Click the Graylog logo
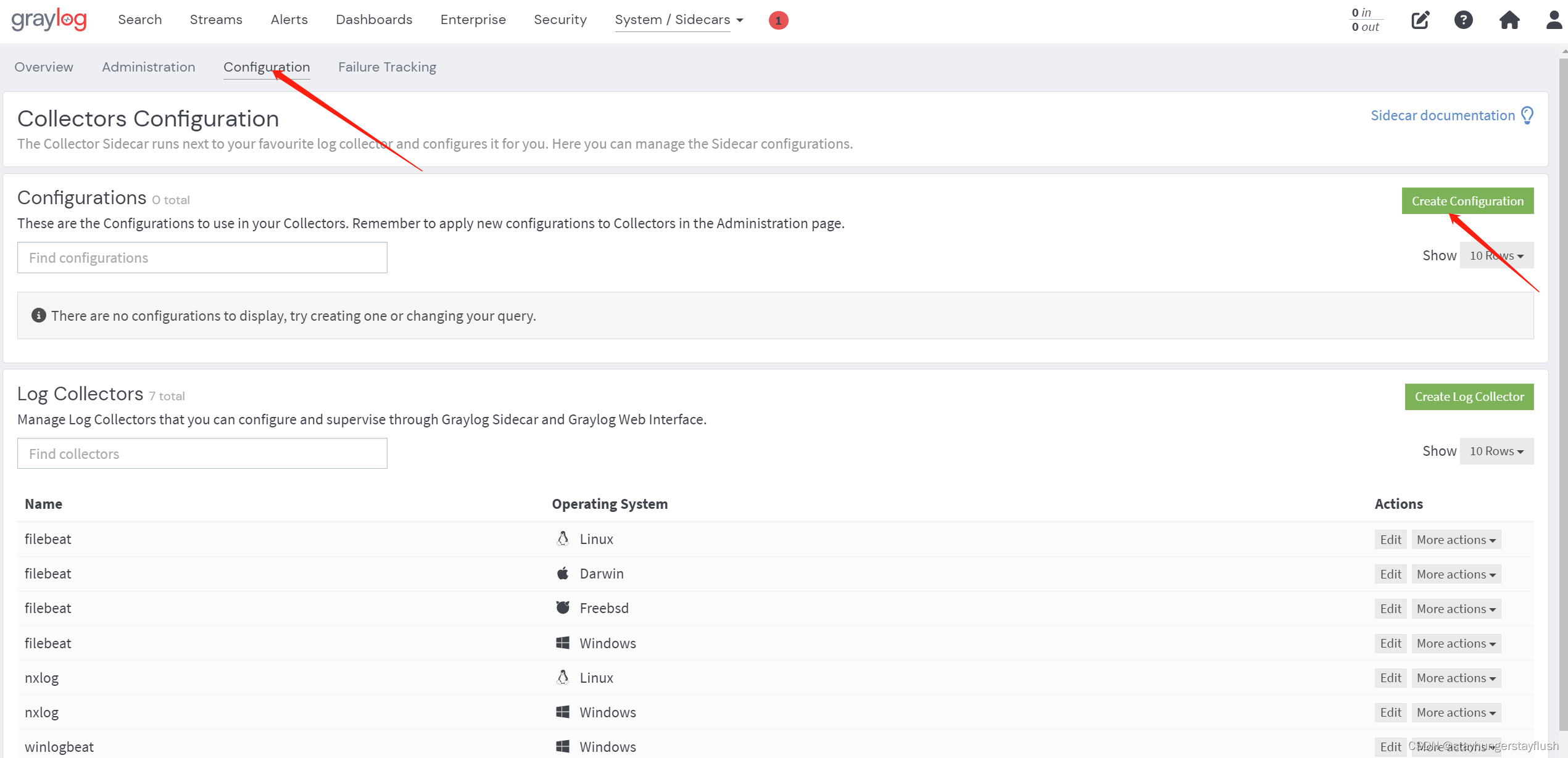This screenshot has width=1568, height=758. [49, 20]
